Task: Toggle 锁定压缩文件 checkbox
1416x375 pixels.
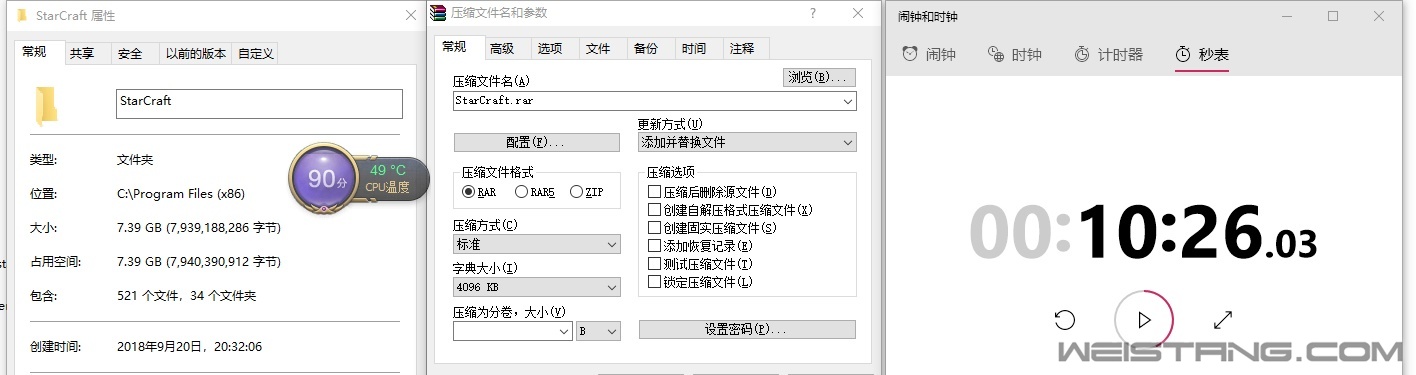Action: coord(700,282)
